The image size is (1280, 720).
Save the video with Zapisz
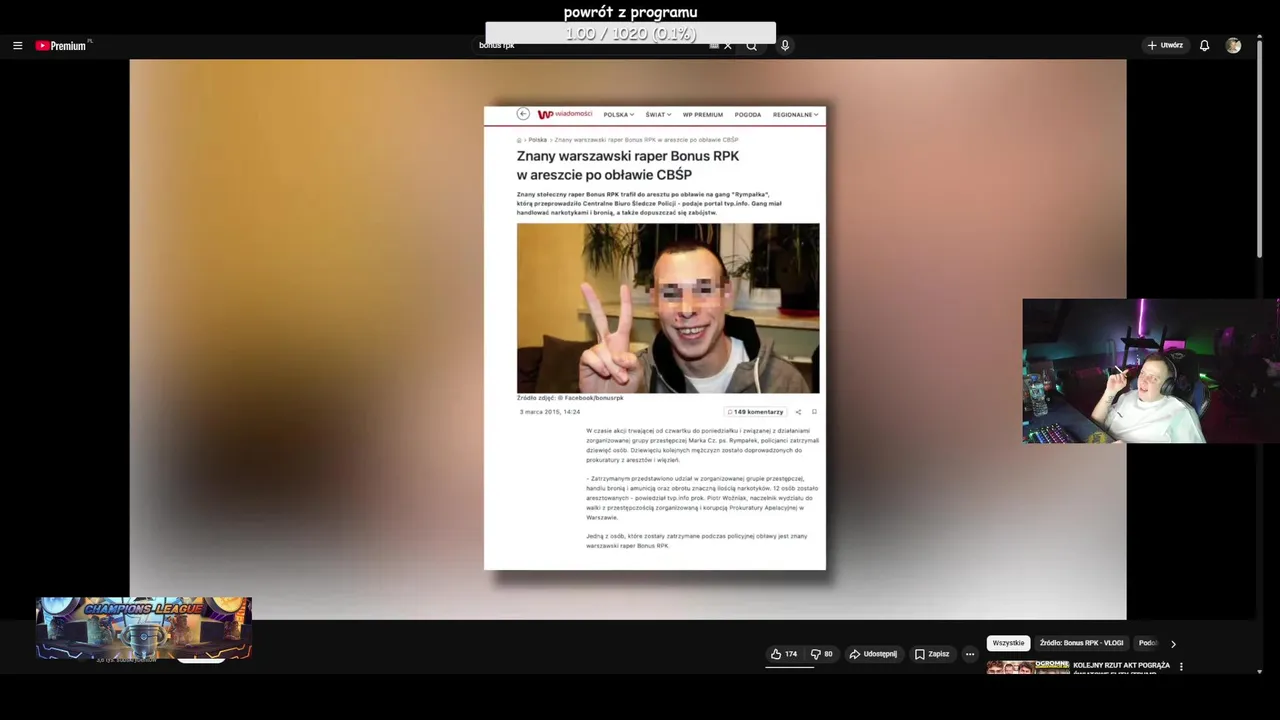(x=932, y=654)
